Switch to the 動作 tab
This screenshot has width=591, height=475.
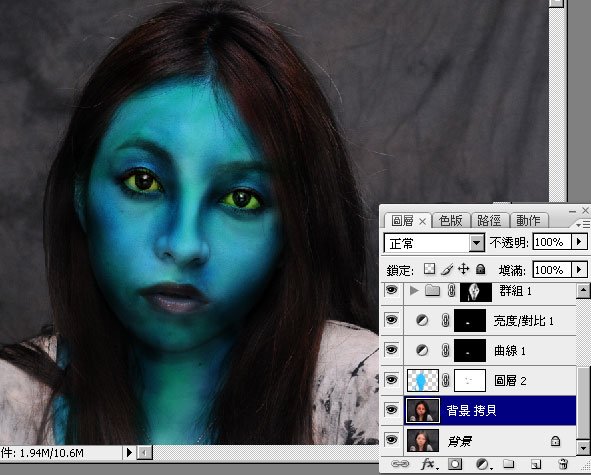(x=528, y=221)
